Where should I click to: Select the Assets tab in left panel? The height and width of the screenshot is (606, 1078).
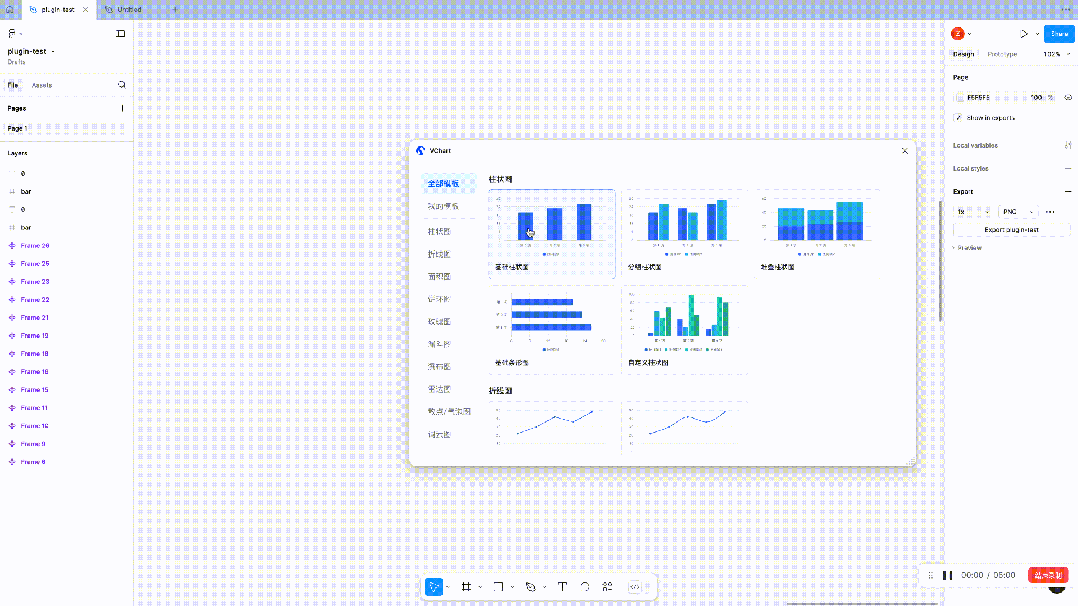point(42,85)
